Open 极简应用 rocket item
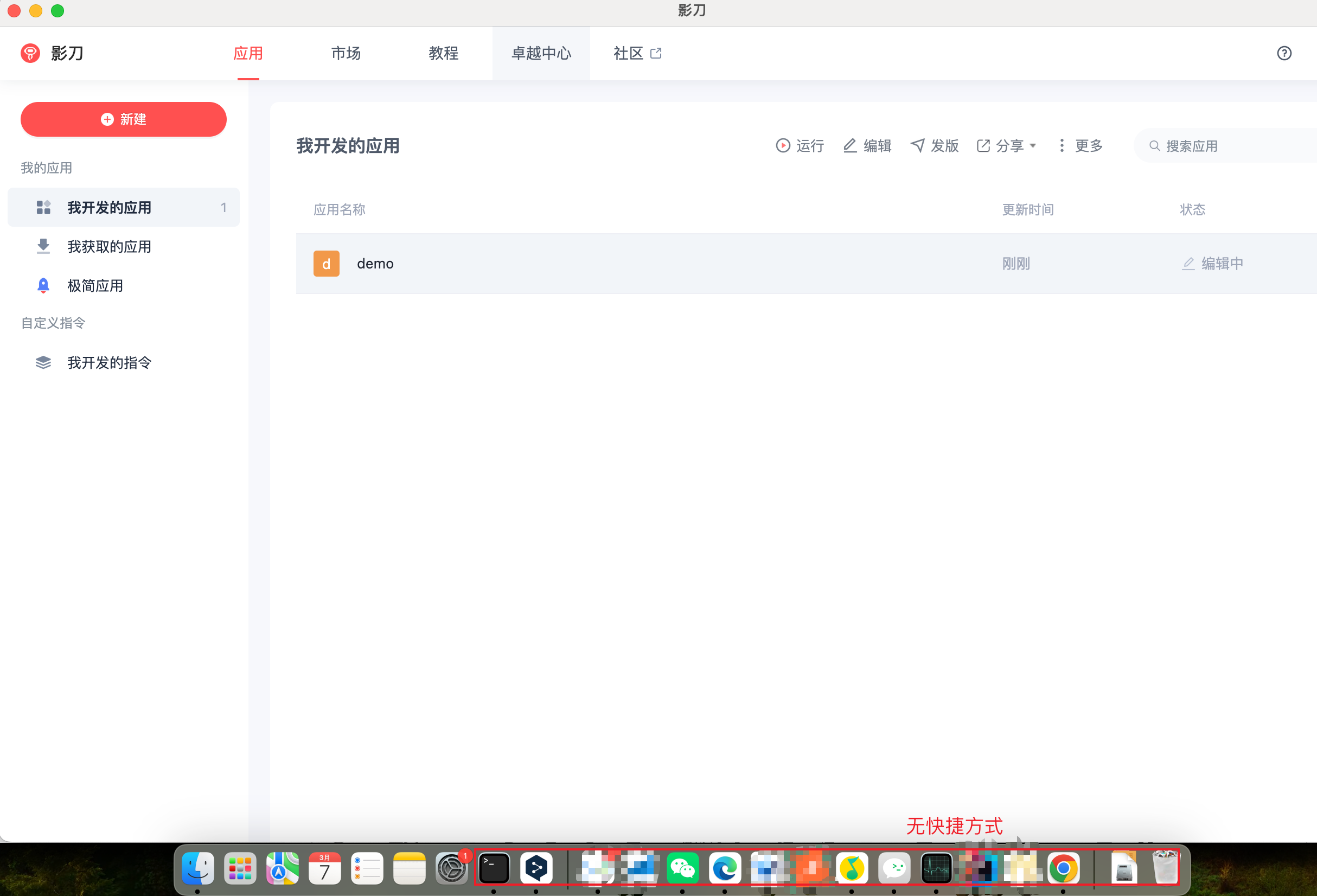This screenshot has height=896, width=1317. click(124, 286)
